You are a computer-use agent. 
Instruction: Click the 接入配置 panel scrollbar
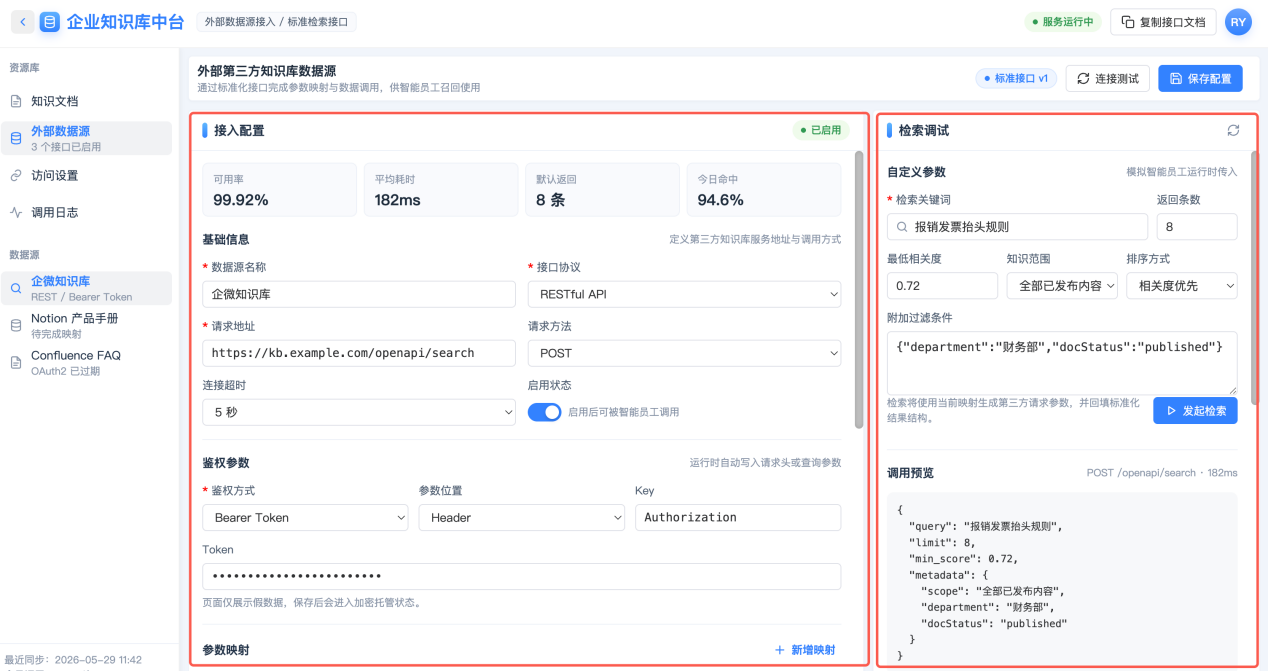pyautogui.click(x=859, y=290)
